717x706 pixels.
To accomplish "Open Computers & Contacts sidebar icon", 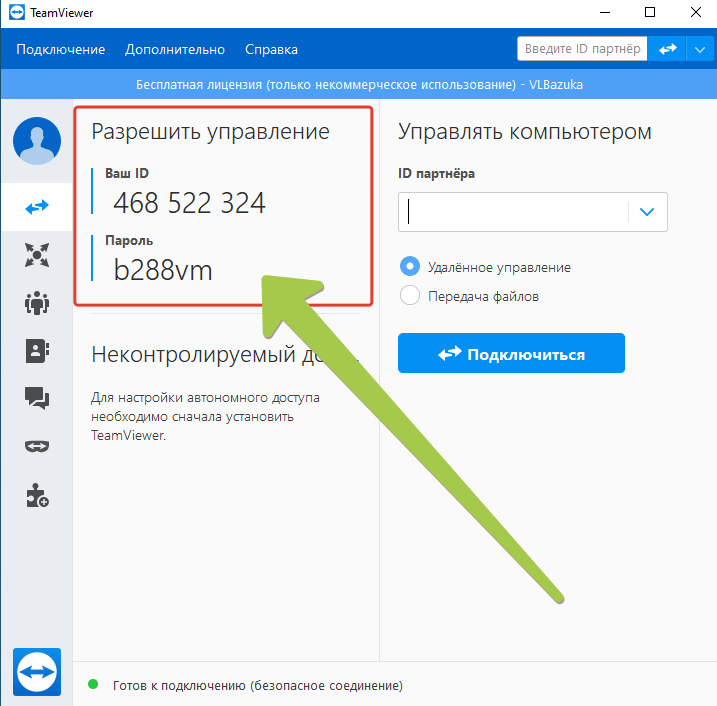I will click(x=37, y=351).
